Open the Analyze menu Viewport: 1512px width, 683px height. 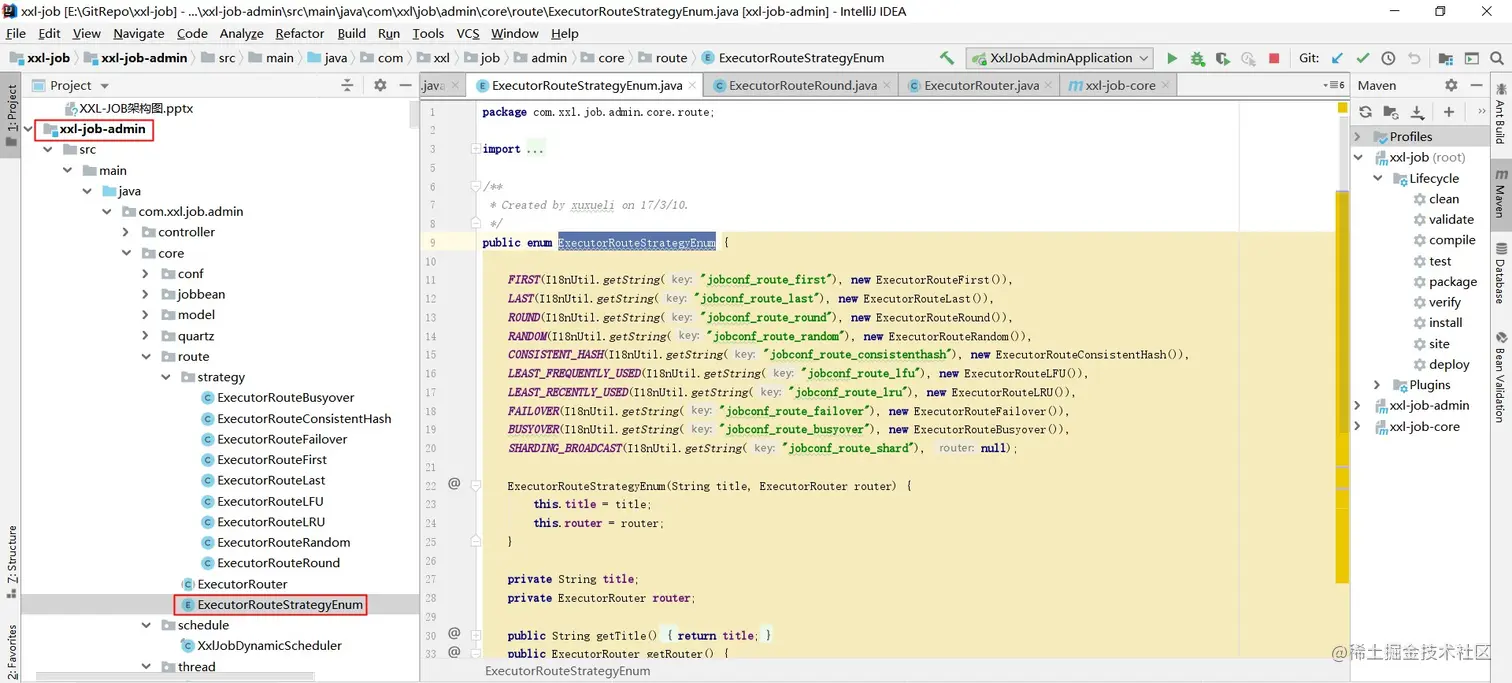point(241,33)
